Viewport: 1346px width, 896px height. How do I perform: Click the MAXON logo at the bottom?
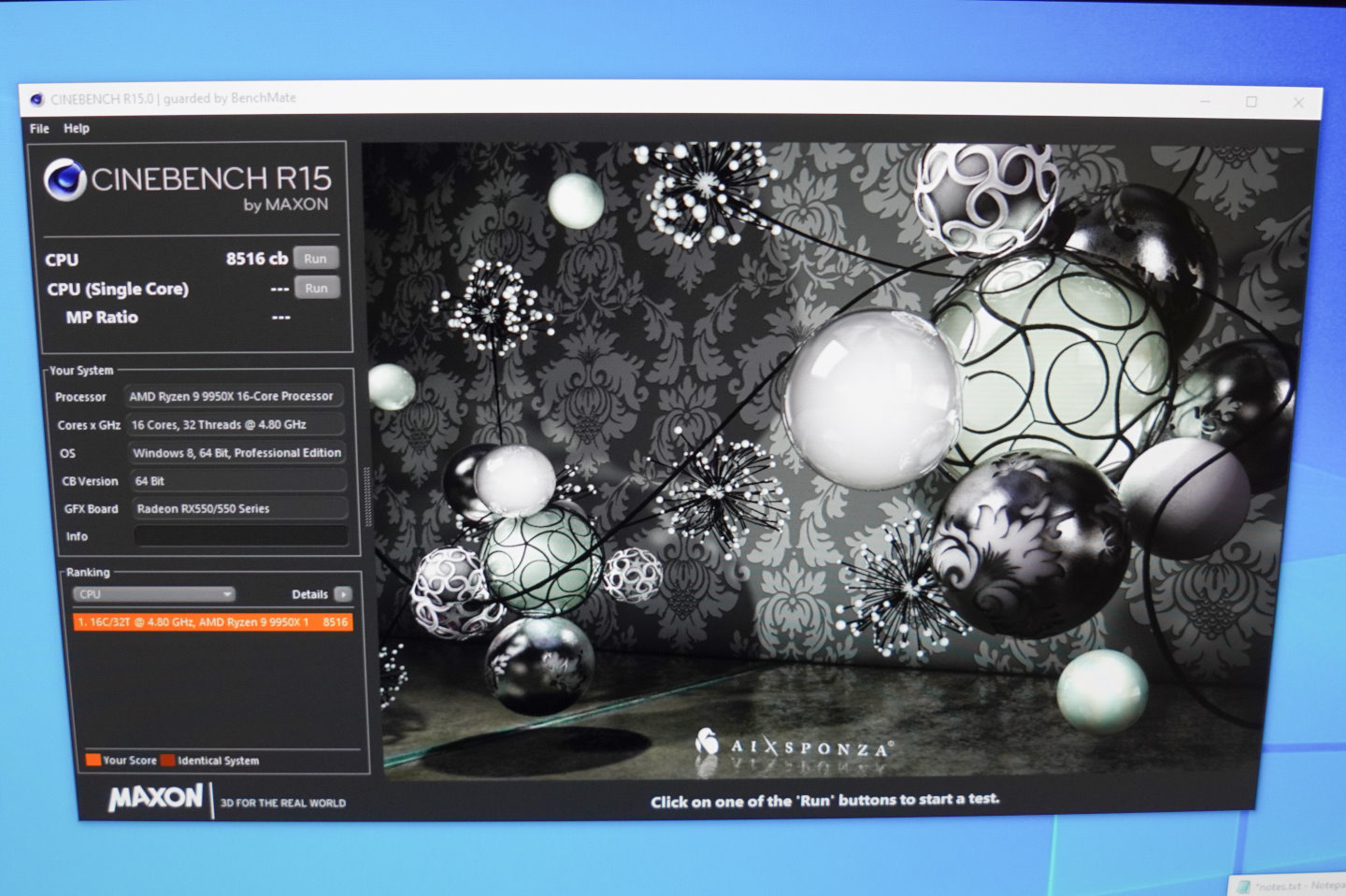coord(156,798)
